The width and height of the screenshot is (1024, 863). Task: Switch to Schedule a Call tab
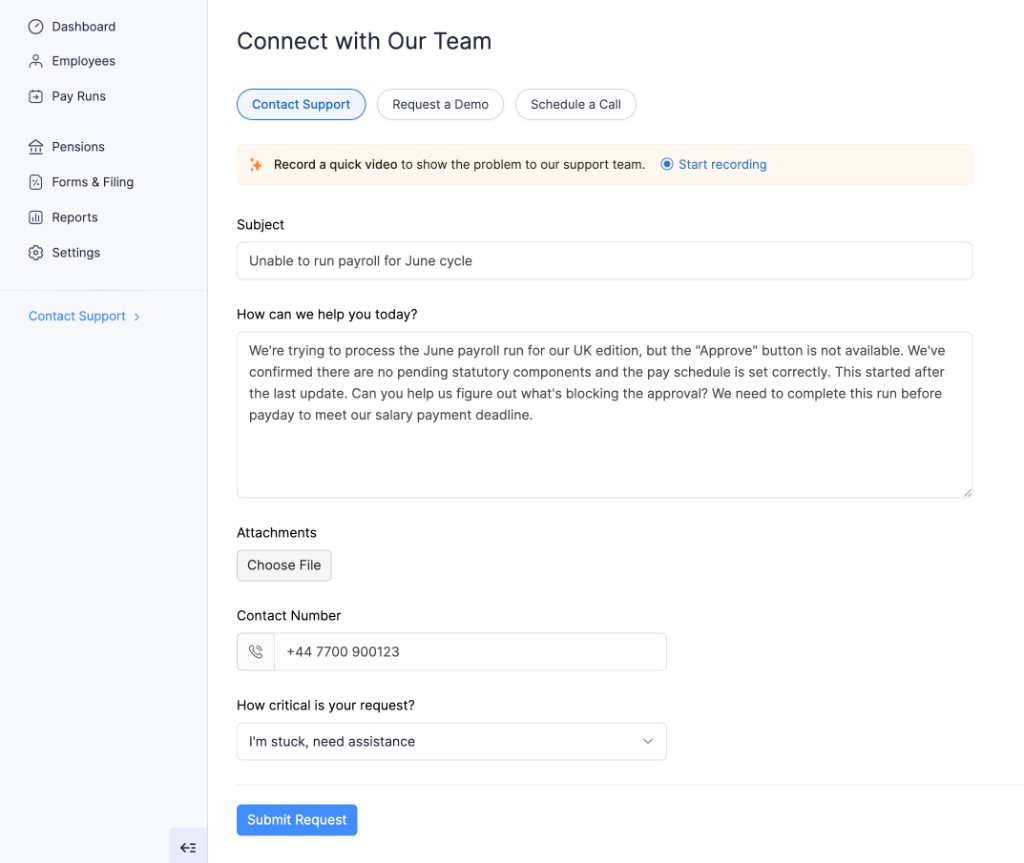click(x=575, y=105)
